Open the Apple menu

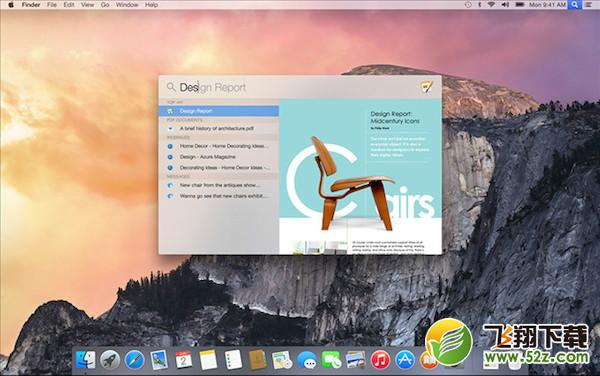point(11,5)
